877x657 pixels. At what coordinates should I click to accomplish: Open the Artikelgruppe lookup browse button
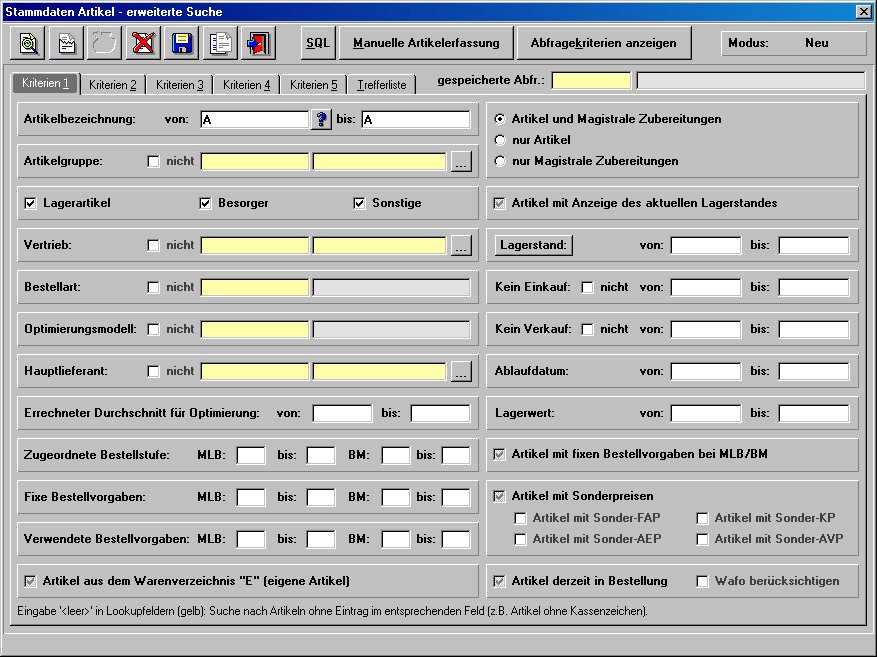(x=460, y=162)
